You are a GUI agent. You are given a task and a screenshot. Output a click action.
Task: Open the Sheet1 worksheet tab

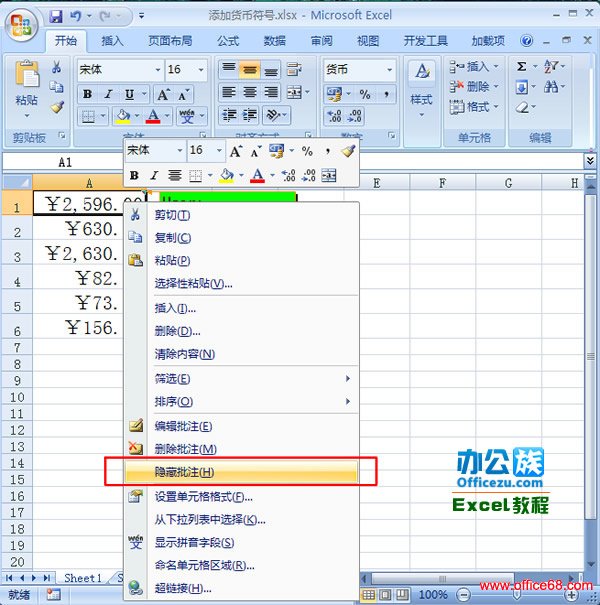point(83,578)
